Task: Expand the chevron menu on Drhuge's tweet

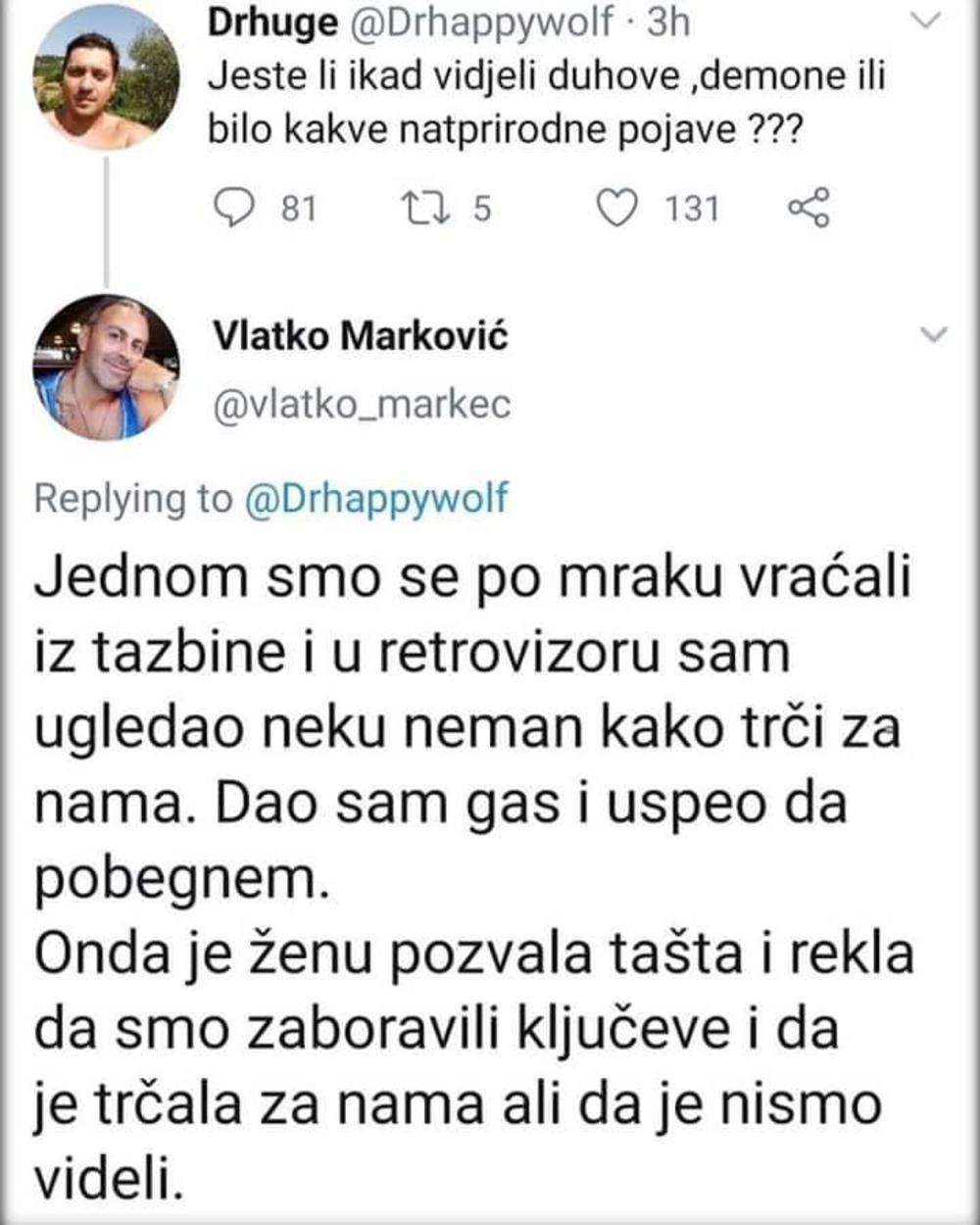Action: tap(927, 22)
